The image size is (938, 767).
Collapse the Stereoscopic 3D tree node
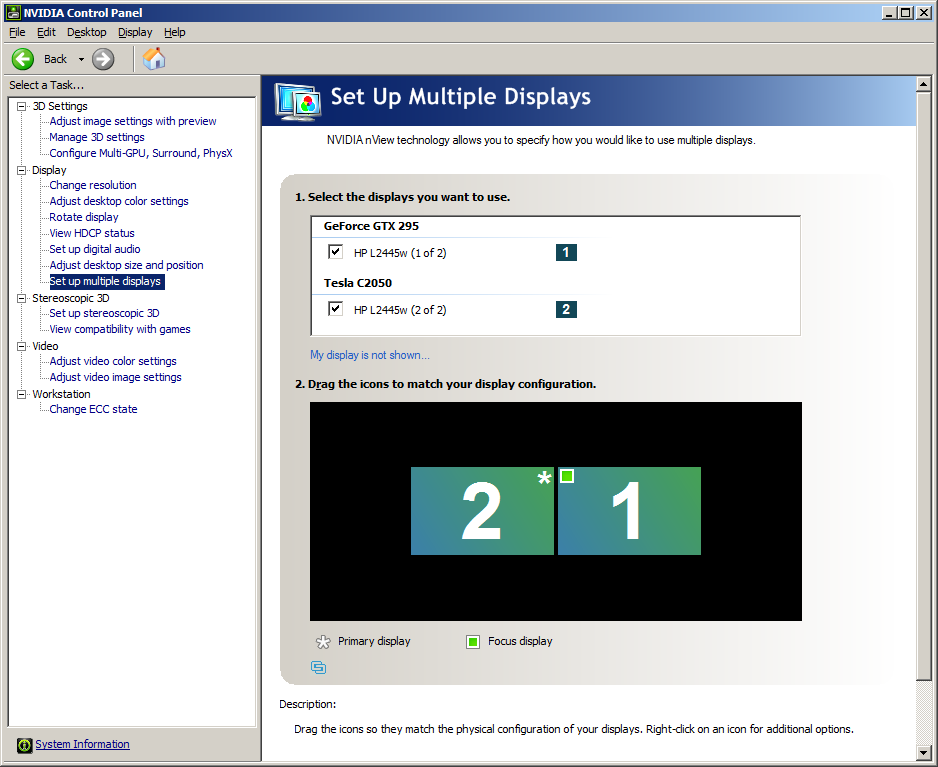pos(22,299)
